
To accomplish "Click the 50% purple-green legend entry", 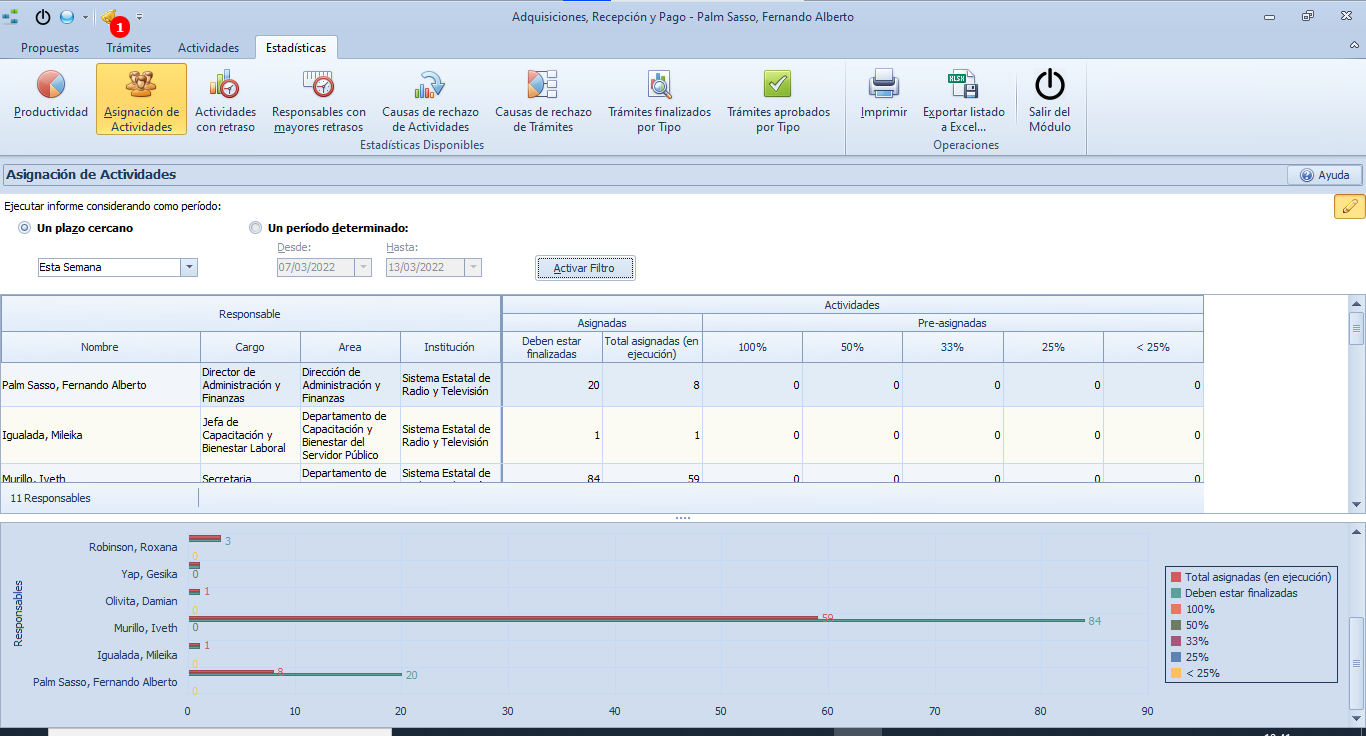I will coord(1190,625).
